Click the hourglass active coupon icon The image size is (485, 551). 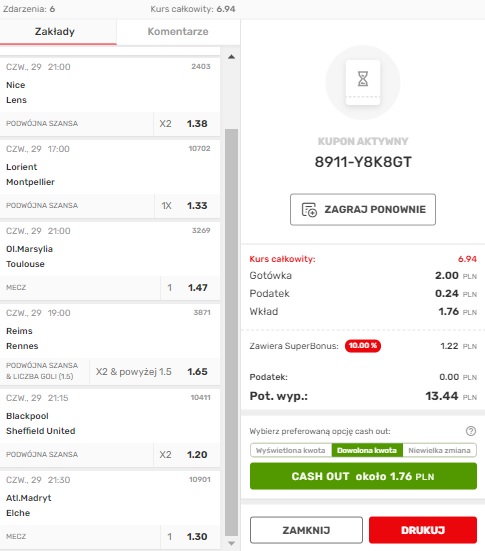[363, 79]
